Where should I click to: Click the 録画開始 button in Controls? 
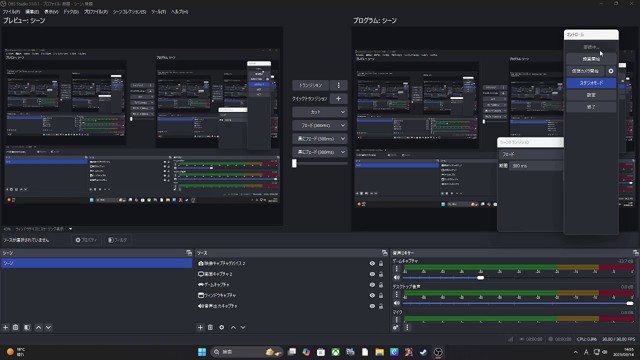591,59
